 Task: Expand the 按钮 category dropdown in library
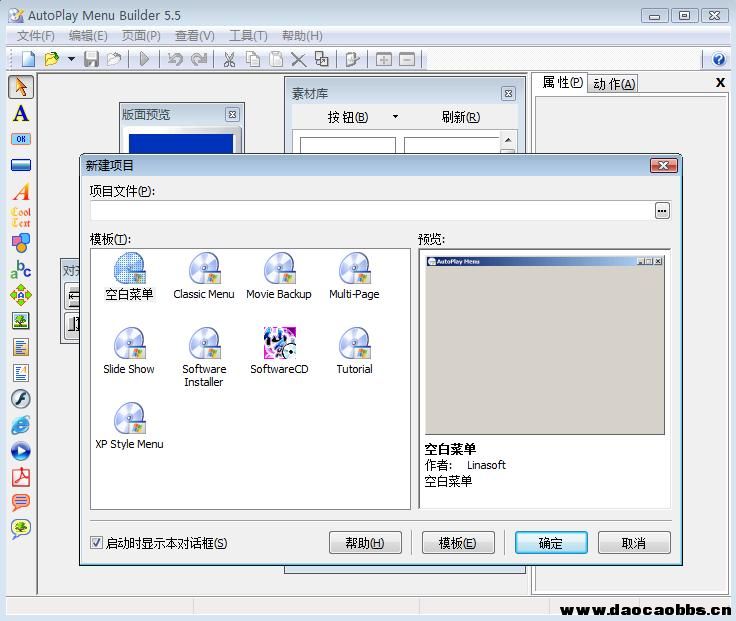pyautogui.click(x=395, y=117)
